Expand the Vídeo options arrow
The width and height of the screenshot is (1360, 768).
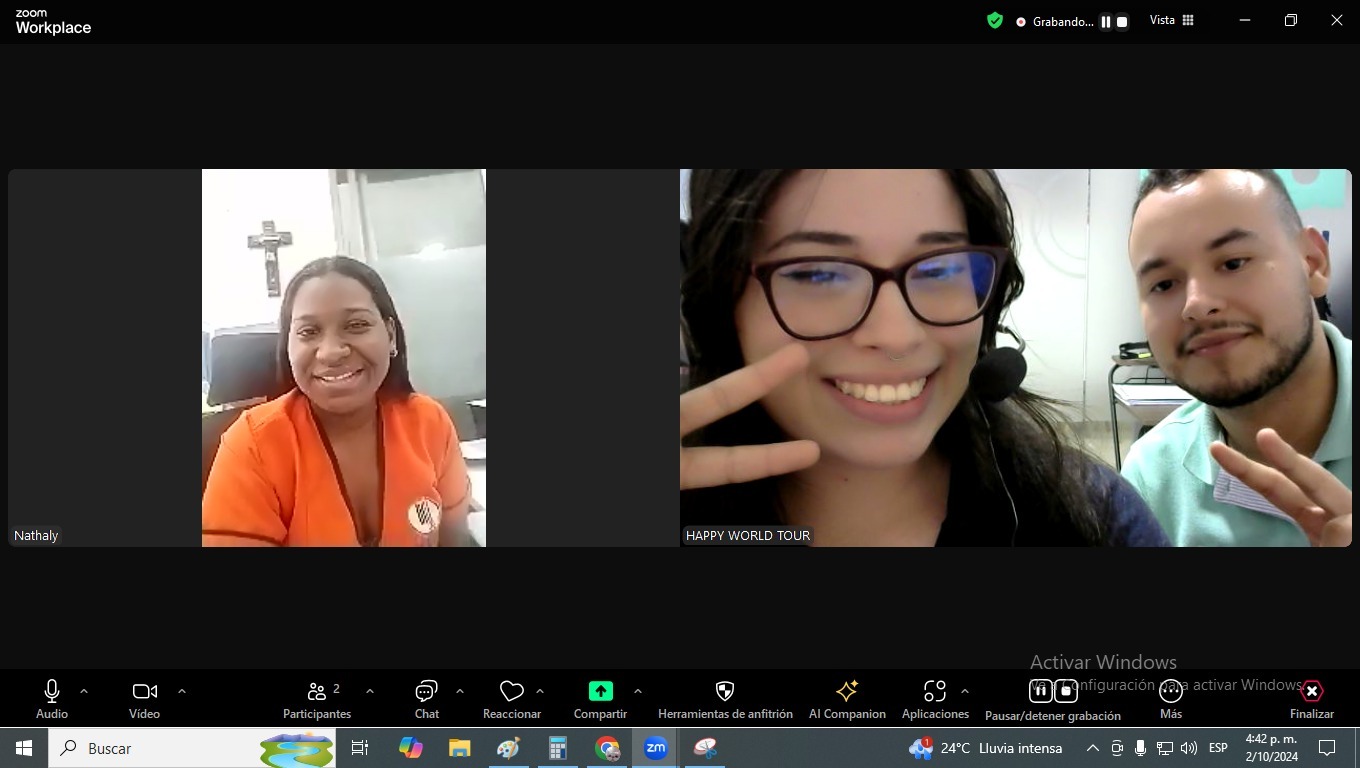click(x=182, y=691)
